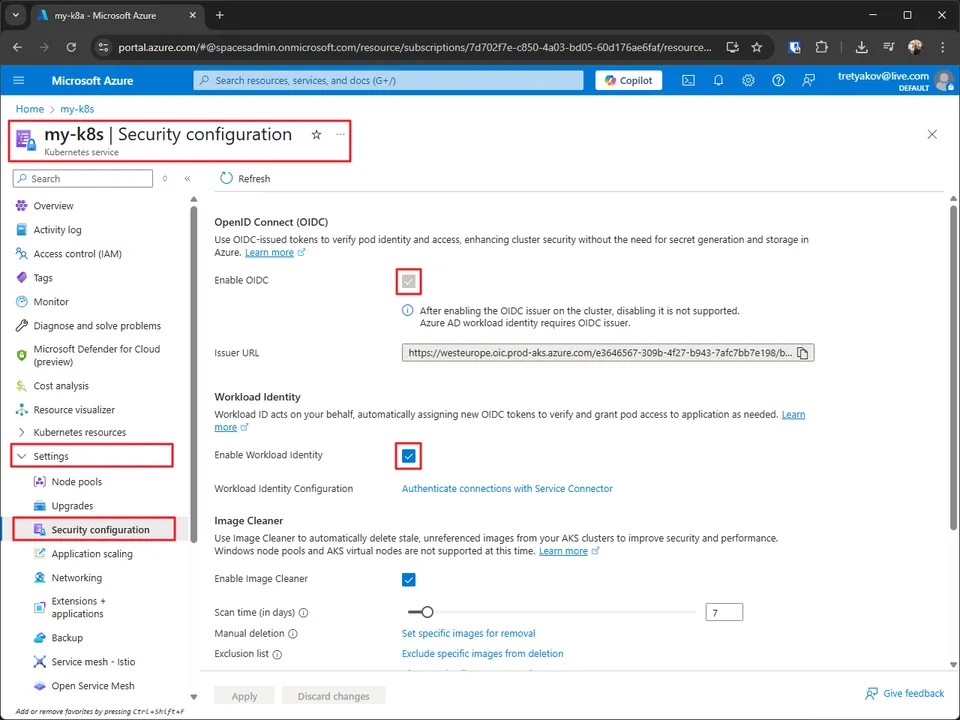Viewport: 960px width, 720px height.
Task: Open Open Service Mesh item
Action: point(92,686)
